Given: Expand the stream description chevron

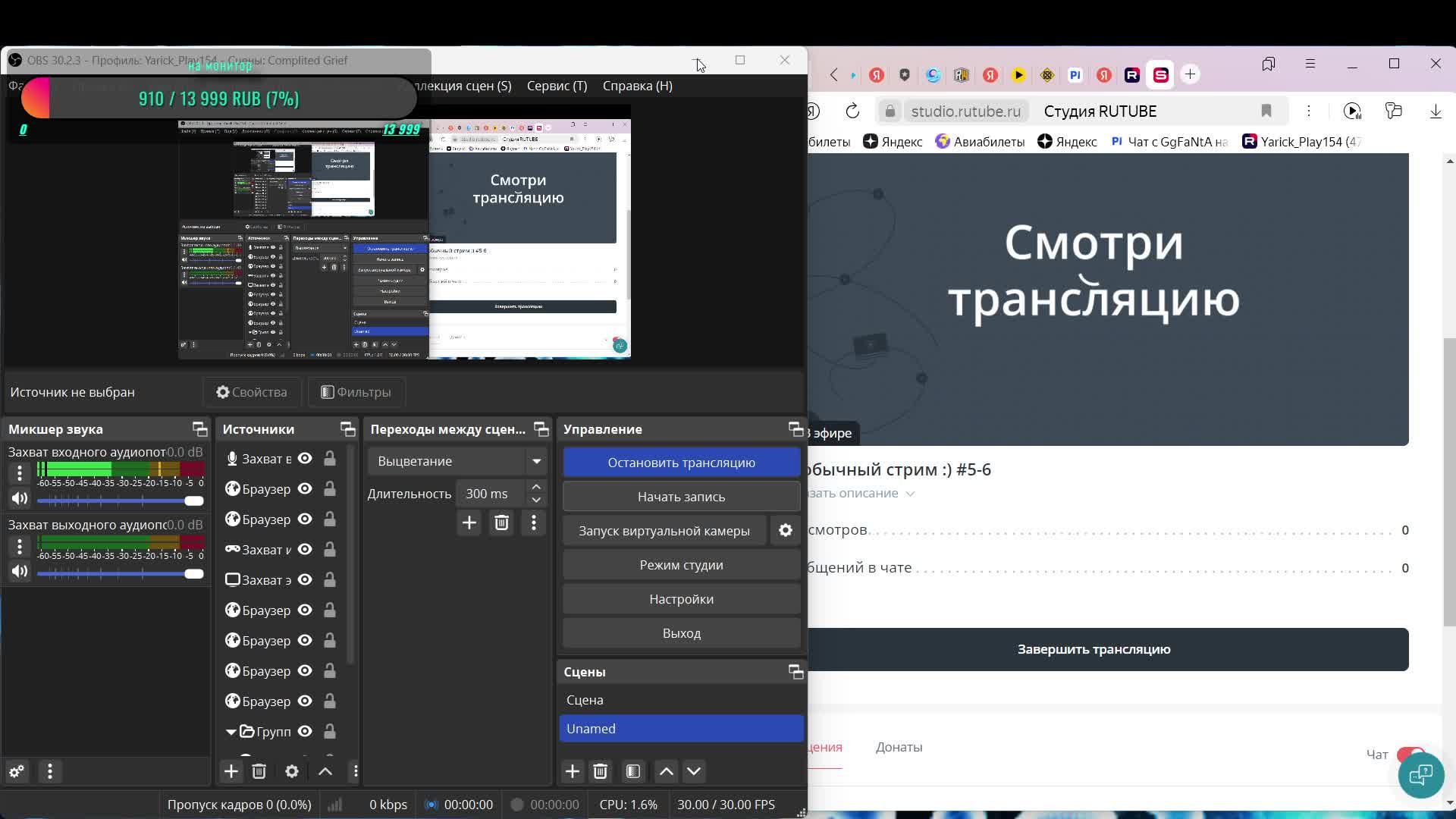Looking at the screenshot, I should tap(910, 494).
